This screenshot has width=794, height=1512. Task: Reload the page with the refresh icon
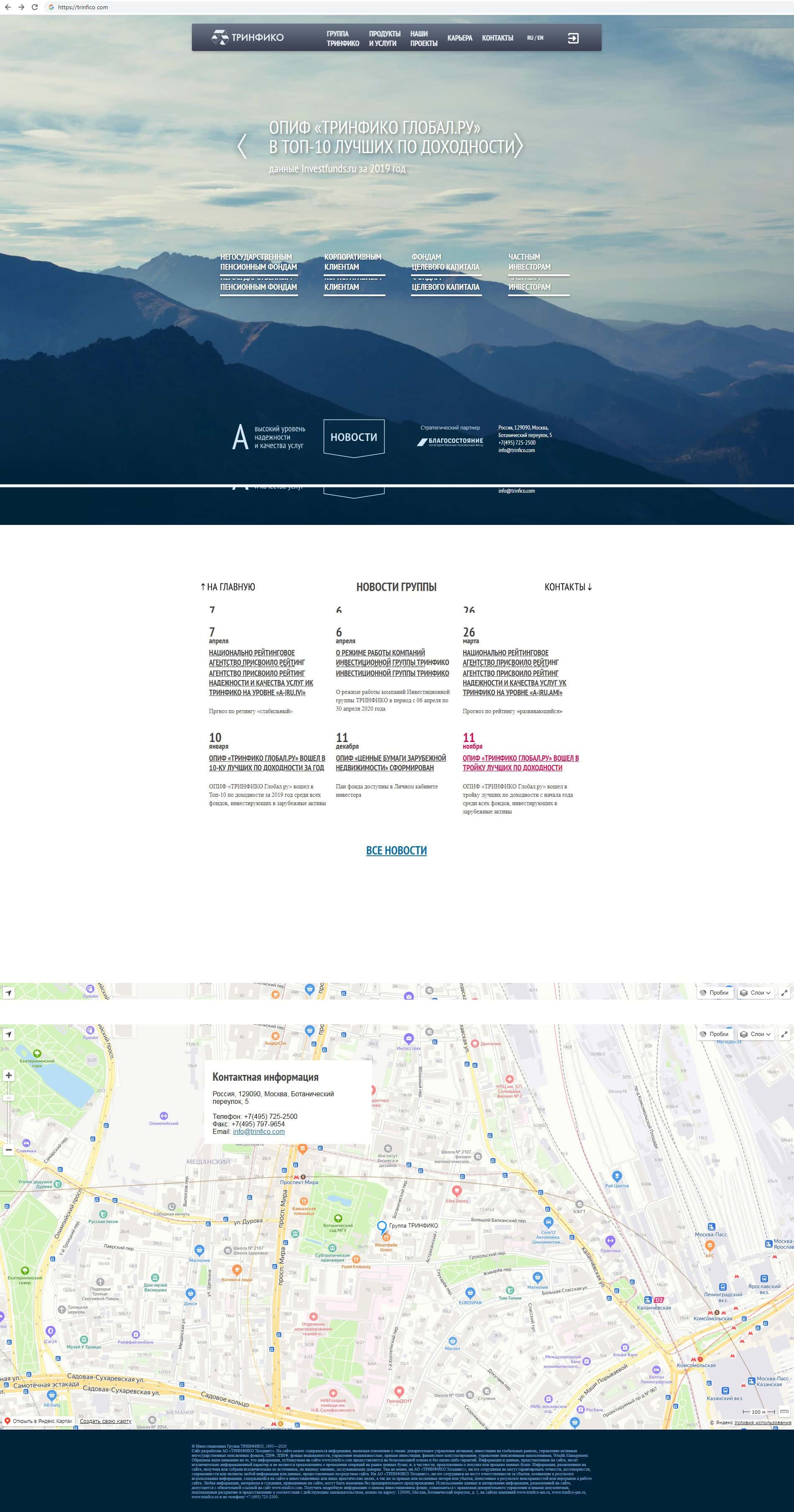[x=35, y=7]
